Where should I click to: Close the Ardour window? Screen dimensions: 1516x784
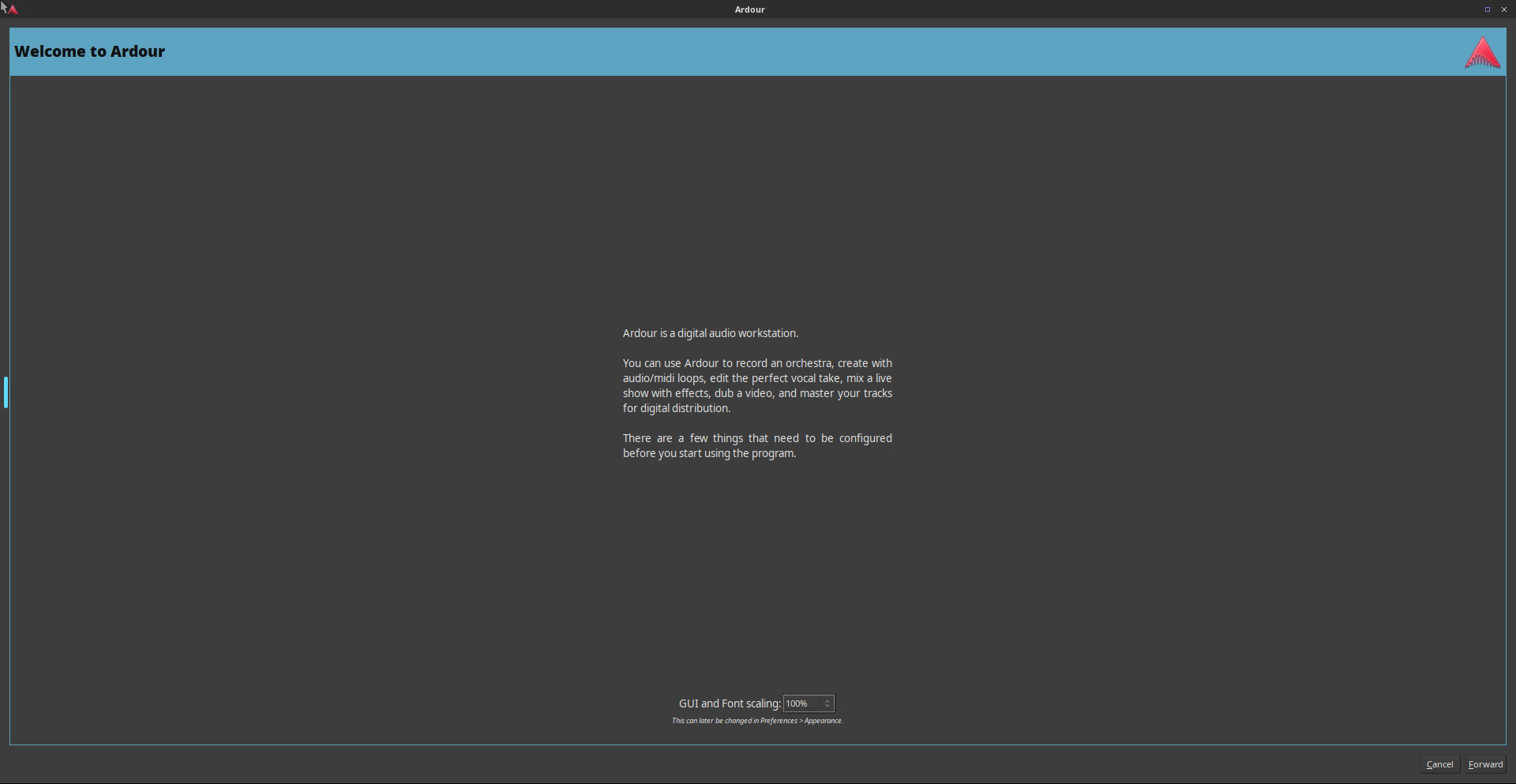pyautogui.click(x=1503, y=9)
